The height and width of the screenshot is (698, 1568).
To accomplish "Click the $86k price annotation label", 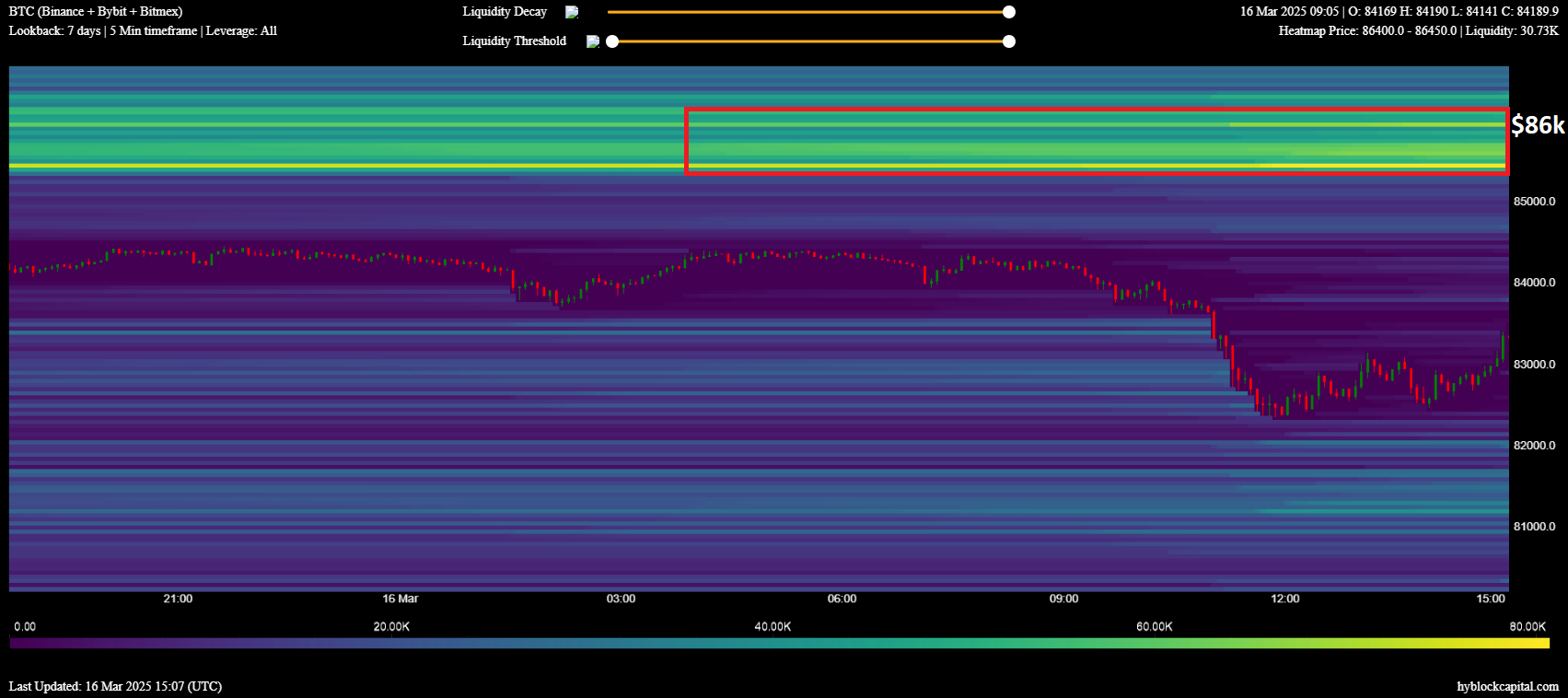I will click(1537, 125).
